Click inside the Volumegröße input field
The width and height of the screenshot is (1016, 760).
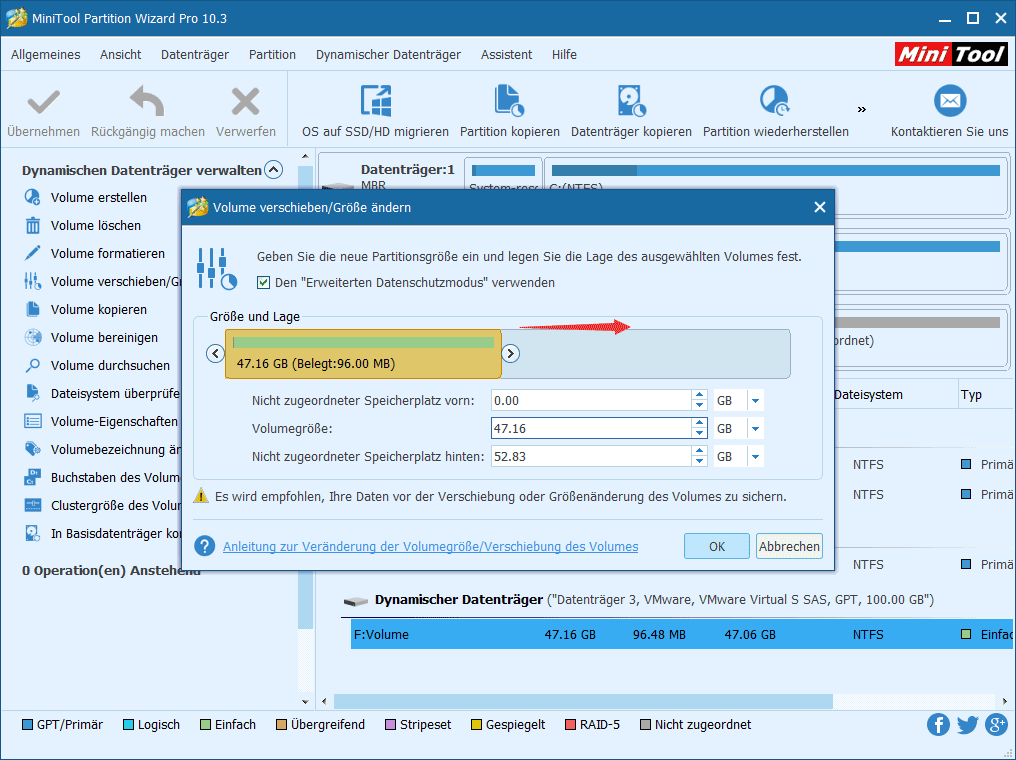[x=590, y=428]
